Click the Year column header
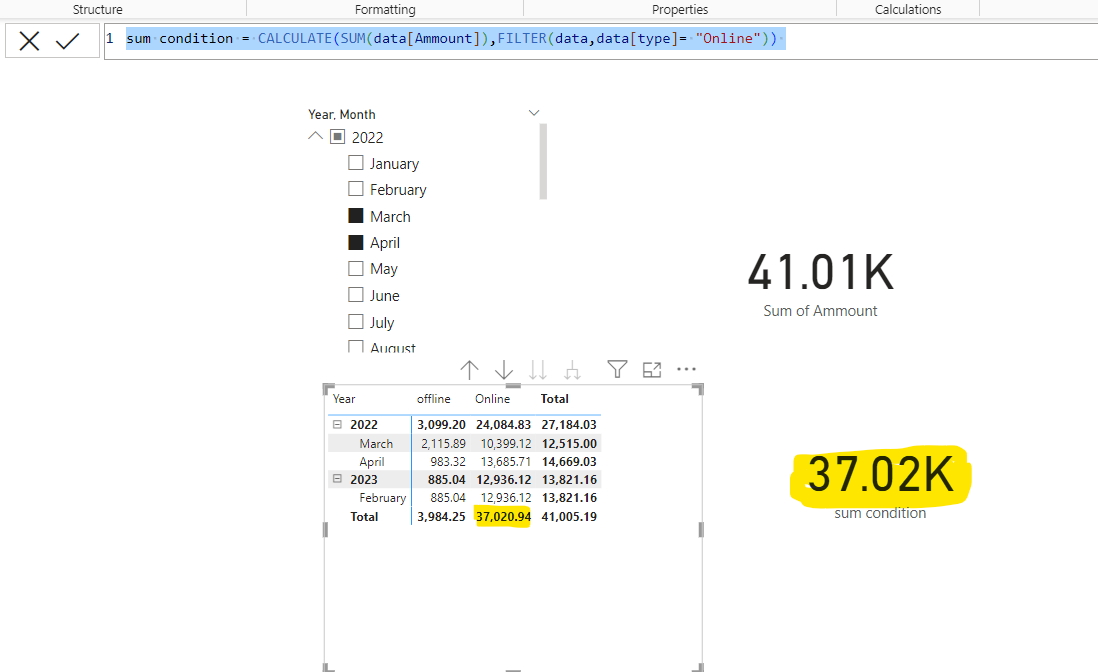 [344, 398]
